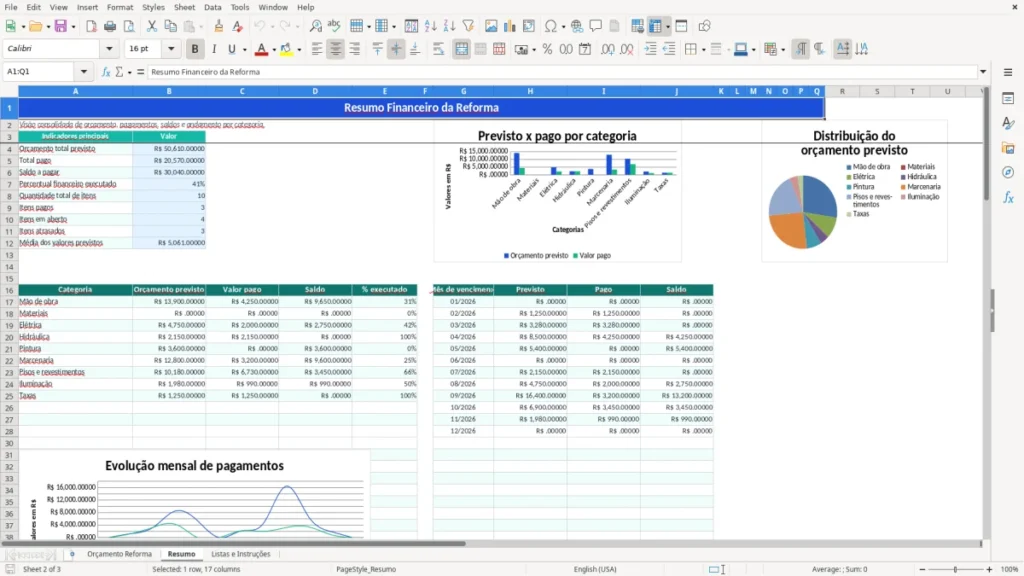The image size is (1024, 576).
Task: Click the Format as Date icon
Action: [x=585, y=49]
